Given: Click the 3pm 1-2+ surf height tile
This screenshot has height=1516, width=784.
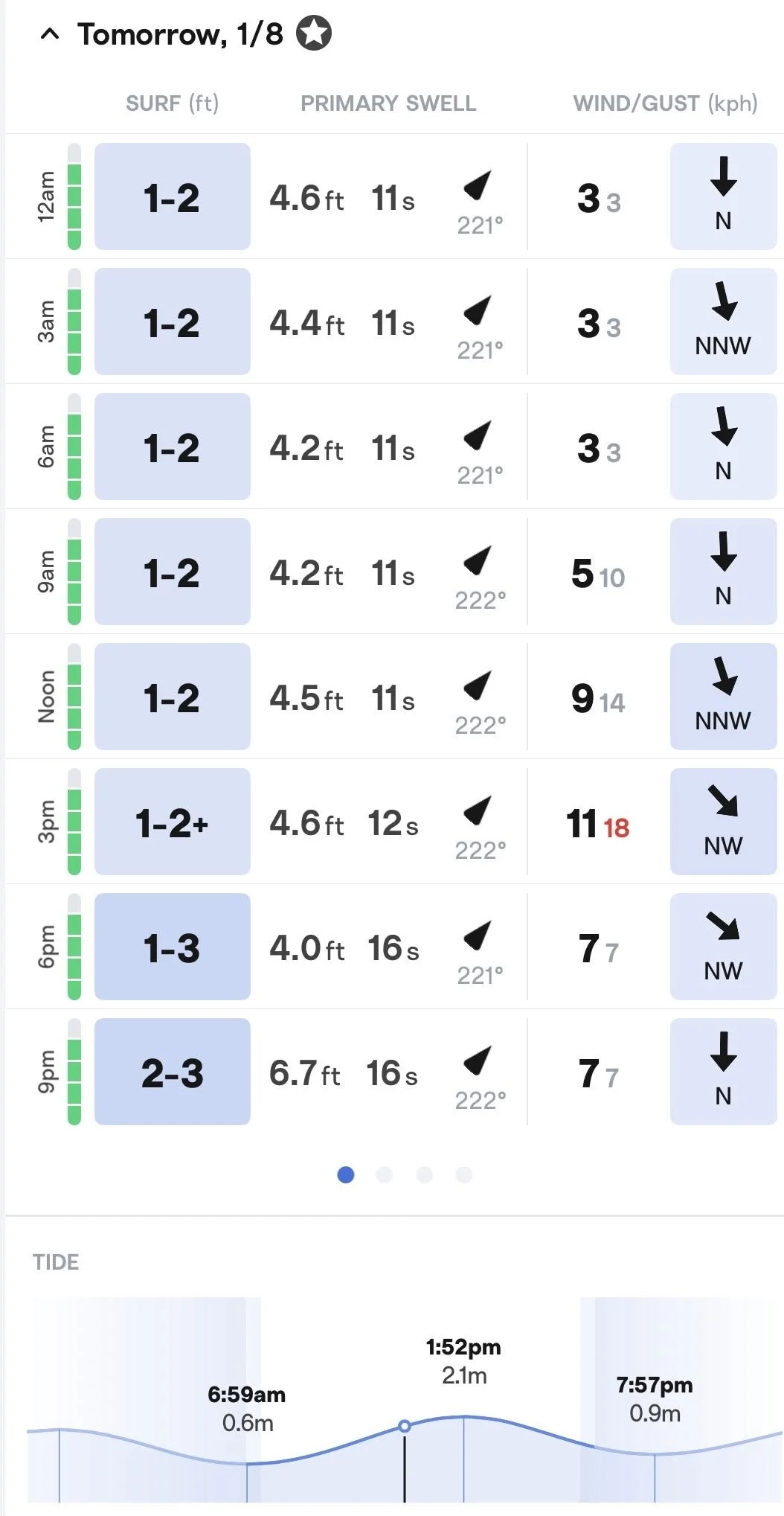Looking at the screenshot, I should (x=173, y=822).
